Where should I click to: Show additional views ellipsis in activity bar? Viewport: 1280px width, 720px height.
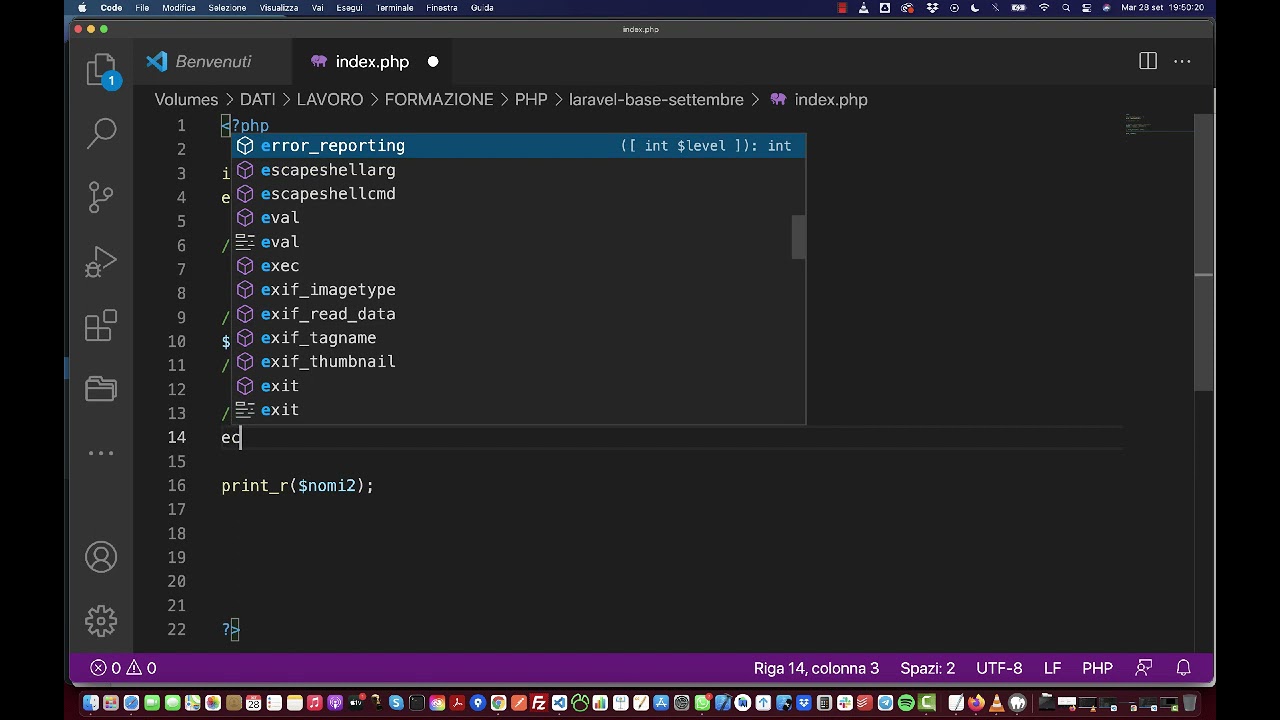(101, 453)
